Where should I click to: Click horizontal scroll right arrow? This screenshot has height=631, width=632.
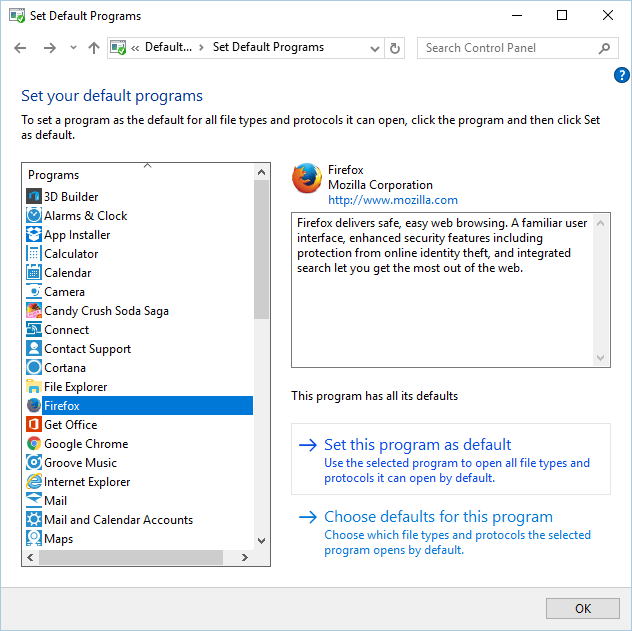[244, 557]
